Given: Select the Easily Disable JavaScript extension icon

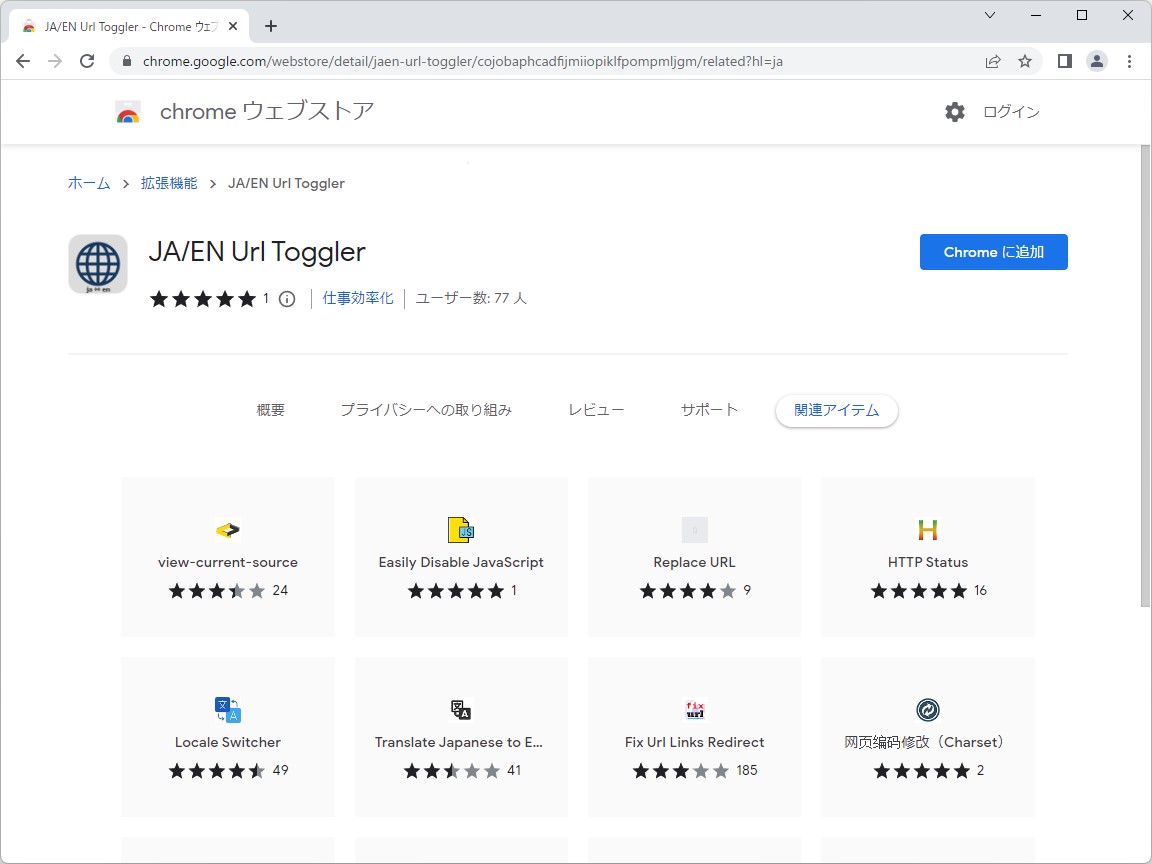Looking at the screenshot, I should coord(461,530).
